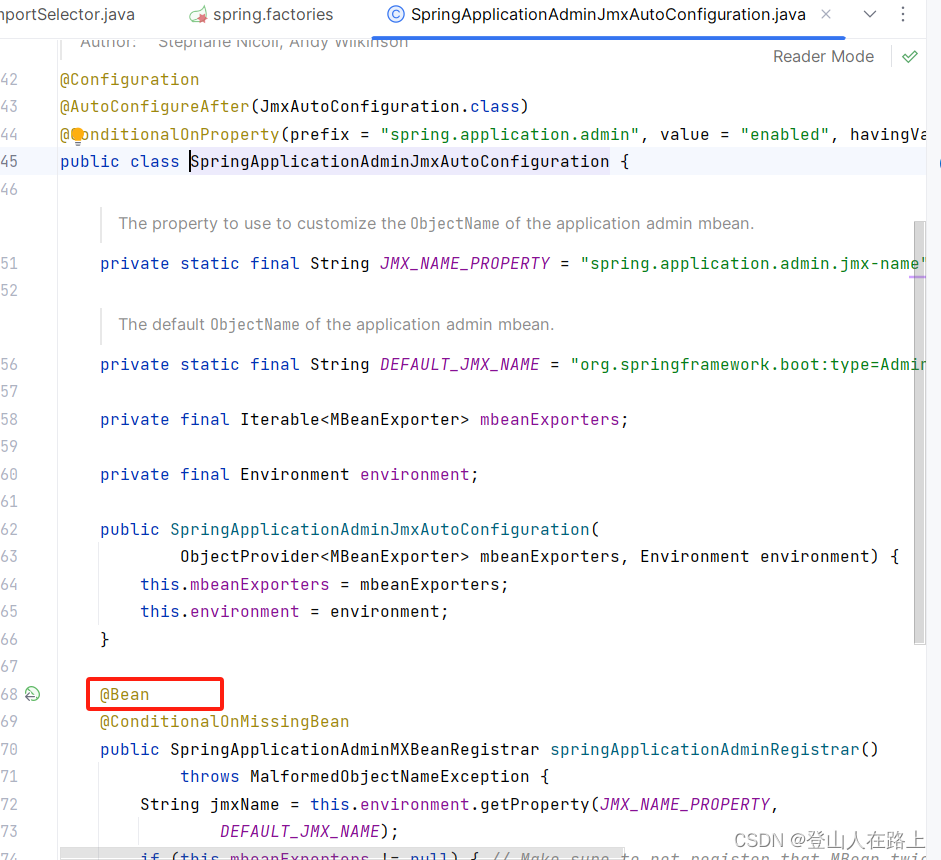The height and width of the screenshot is (860, 941).
Task: Click the @Bean annotation
Action: [x=124, y=694]
